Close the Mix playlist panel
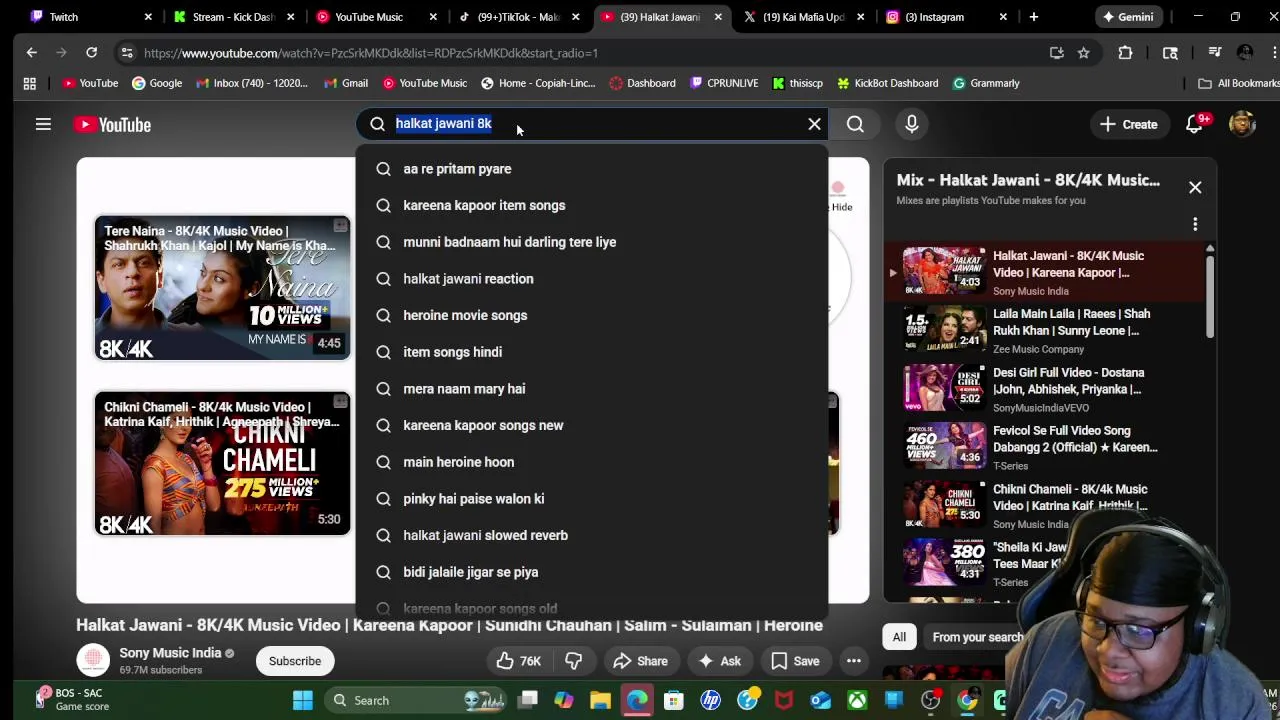Screen dimensions: 1280x720 pos(1195,187)
